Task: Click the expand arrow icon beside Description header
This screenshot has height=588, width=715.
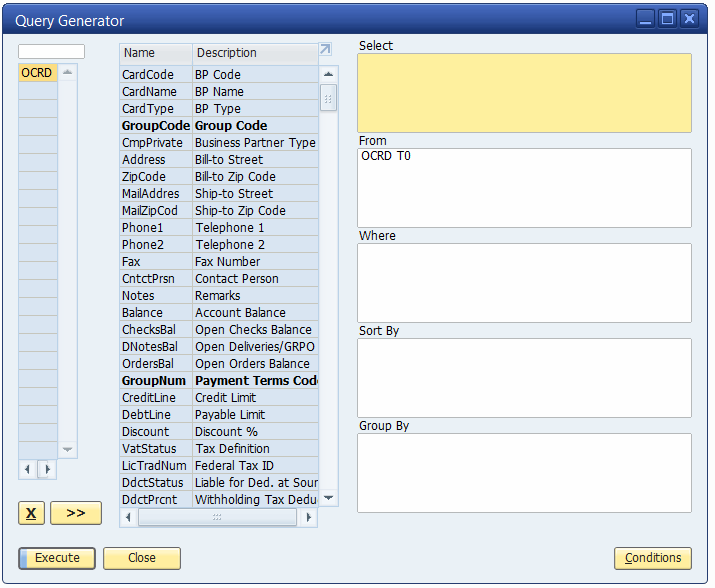Action: point(325,49)
